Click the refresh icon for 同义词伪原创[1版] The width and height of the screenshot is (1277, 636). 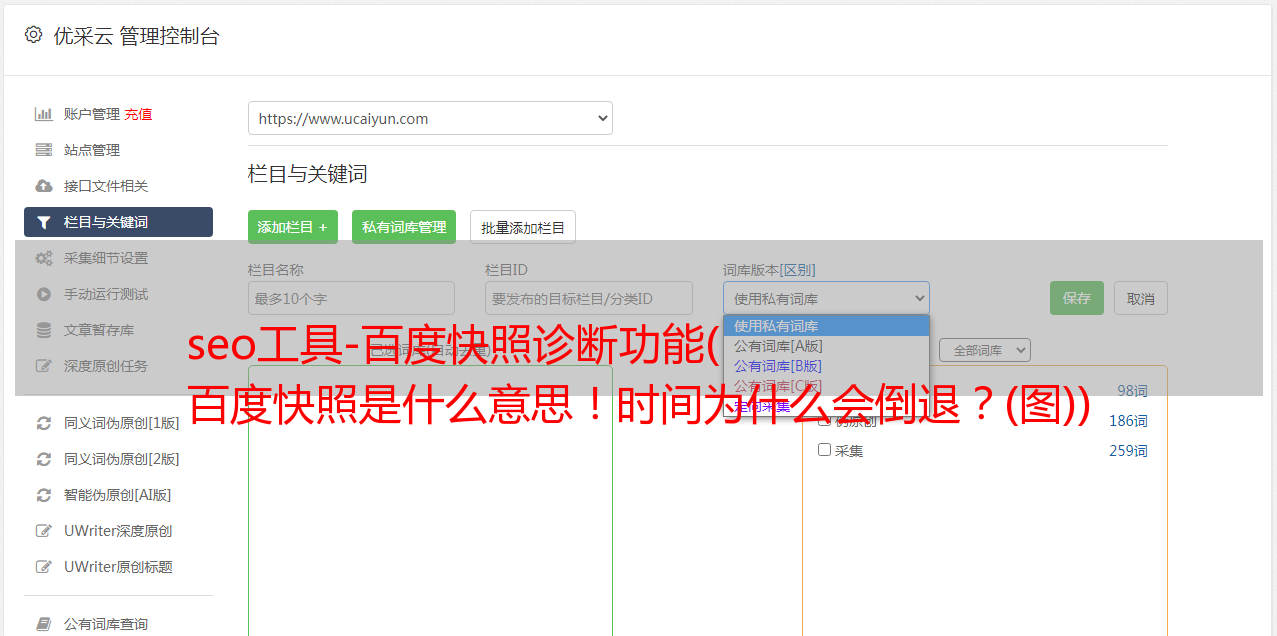[x=44, y=423]
